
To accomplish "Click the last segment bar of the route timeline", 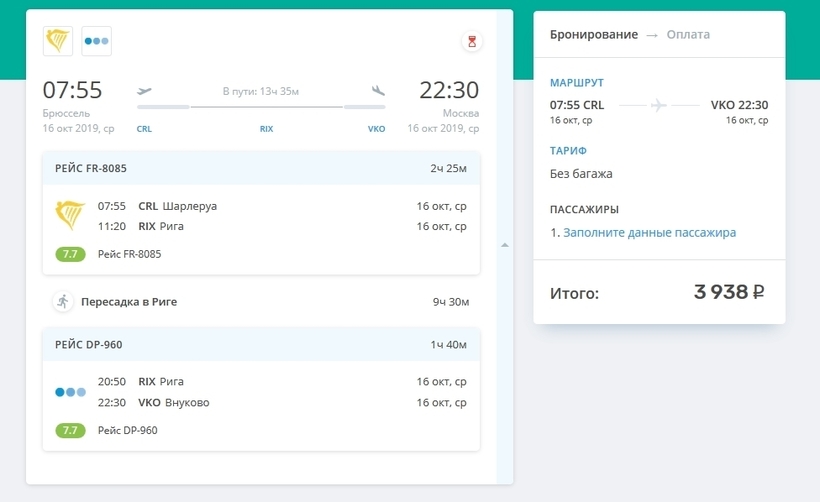I will [x=365, y=107].
